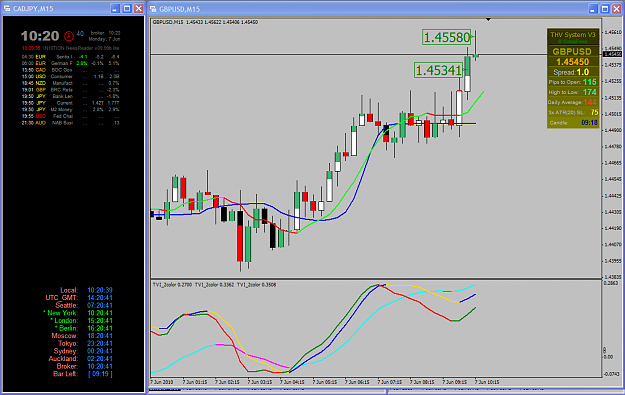Click the London time row
This screenshot has width=625, height=395.
[x=81, y=320]
